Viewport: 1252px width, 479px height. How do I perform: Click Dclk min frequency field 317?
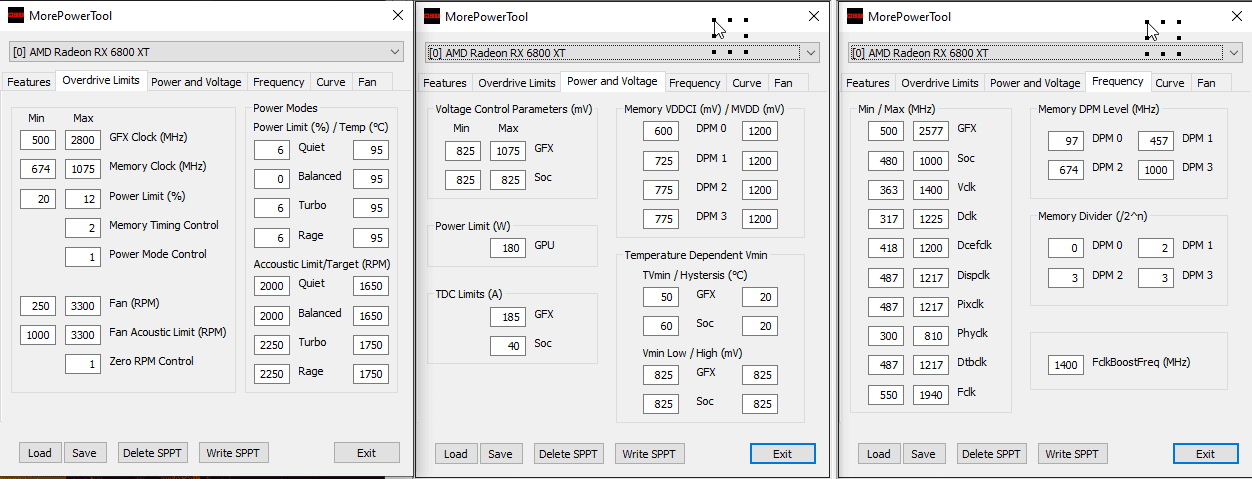pos(886,219)
